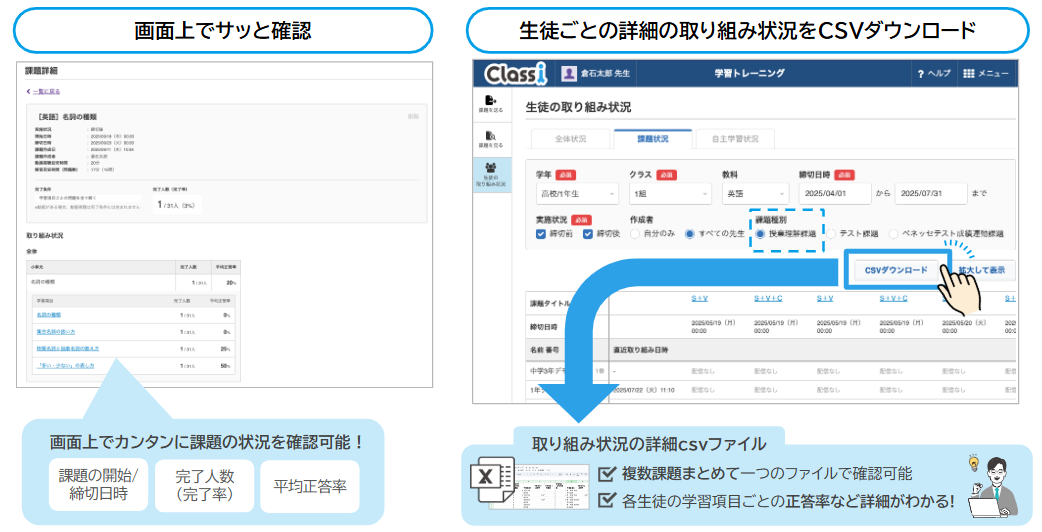Click the start date field 2025/04/01
The width and height of the screenshot is (1042, 532).
(x=835, y=194)
